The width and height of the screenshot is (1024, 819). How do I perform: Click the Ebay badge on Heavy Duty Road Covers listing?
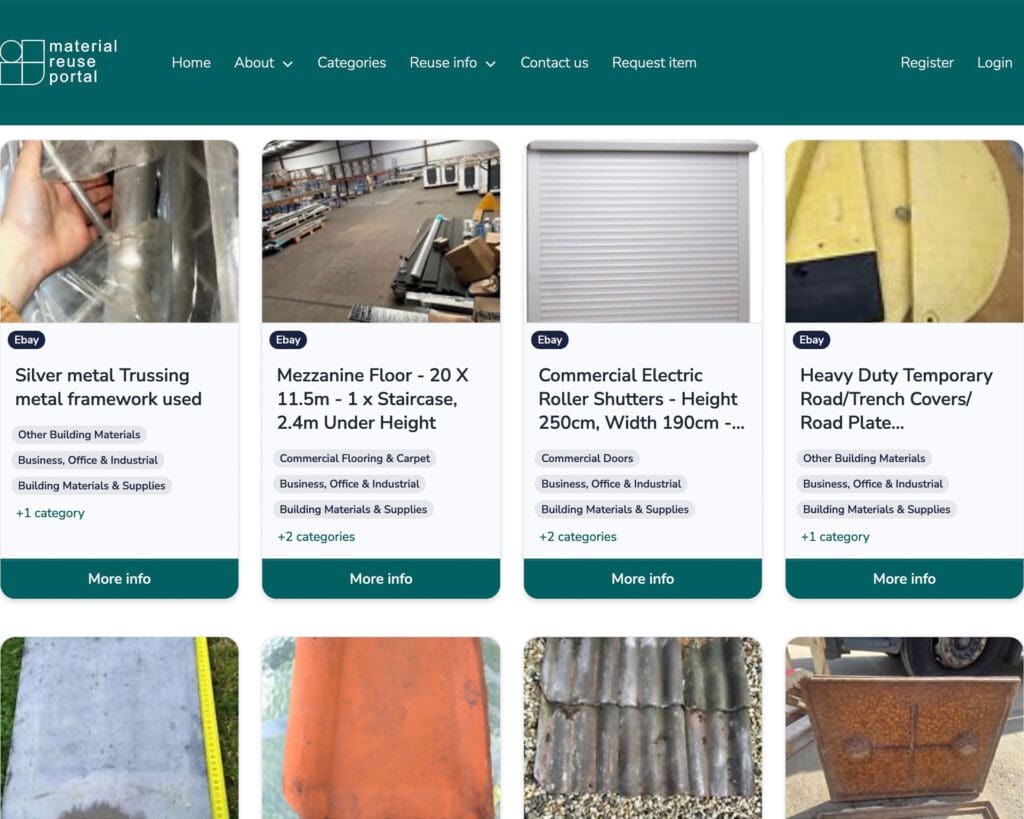tap(811, 340)
